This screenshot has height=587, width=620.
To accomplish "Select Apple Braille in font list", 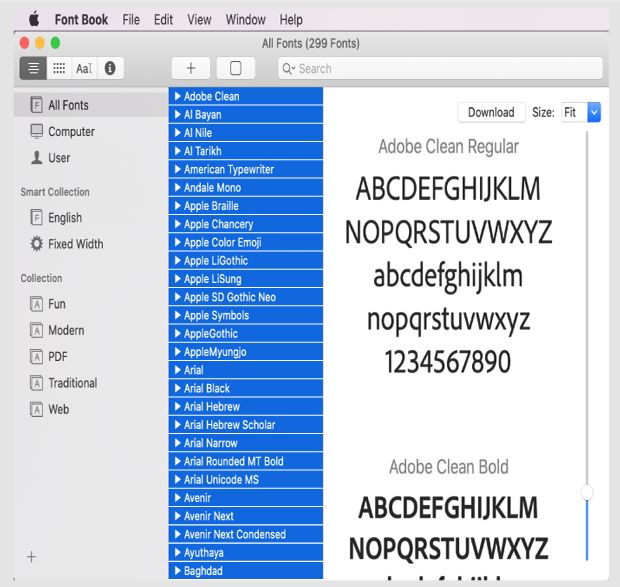I will pyautogui.click(x=246, y=206).
